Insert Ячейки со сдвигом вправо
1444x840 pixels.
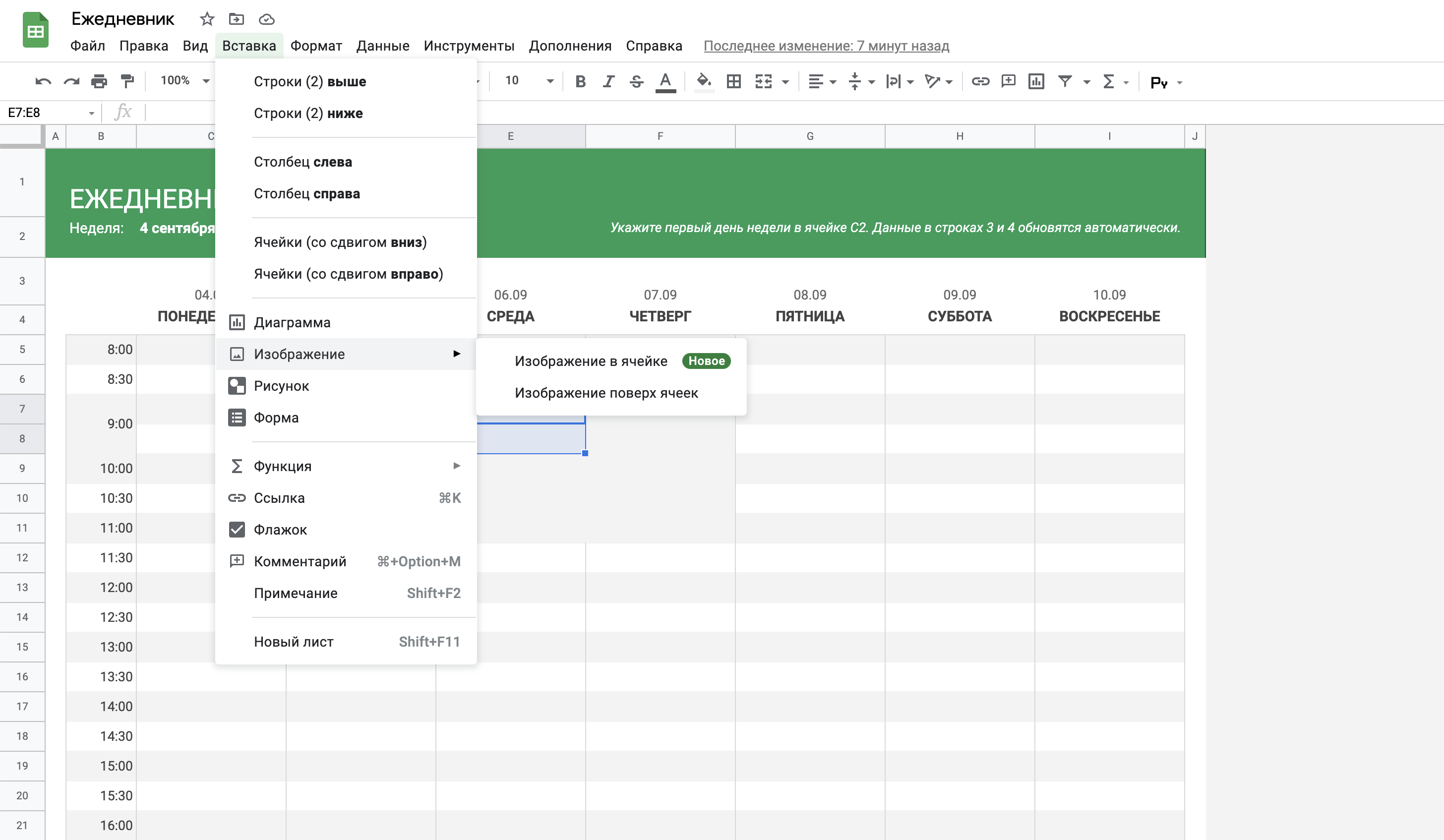[x=346, y=274]
